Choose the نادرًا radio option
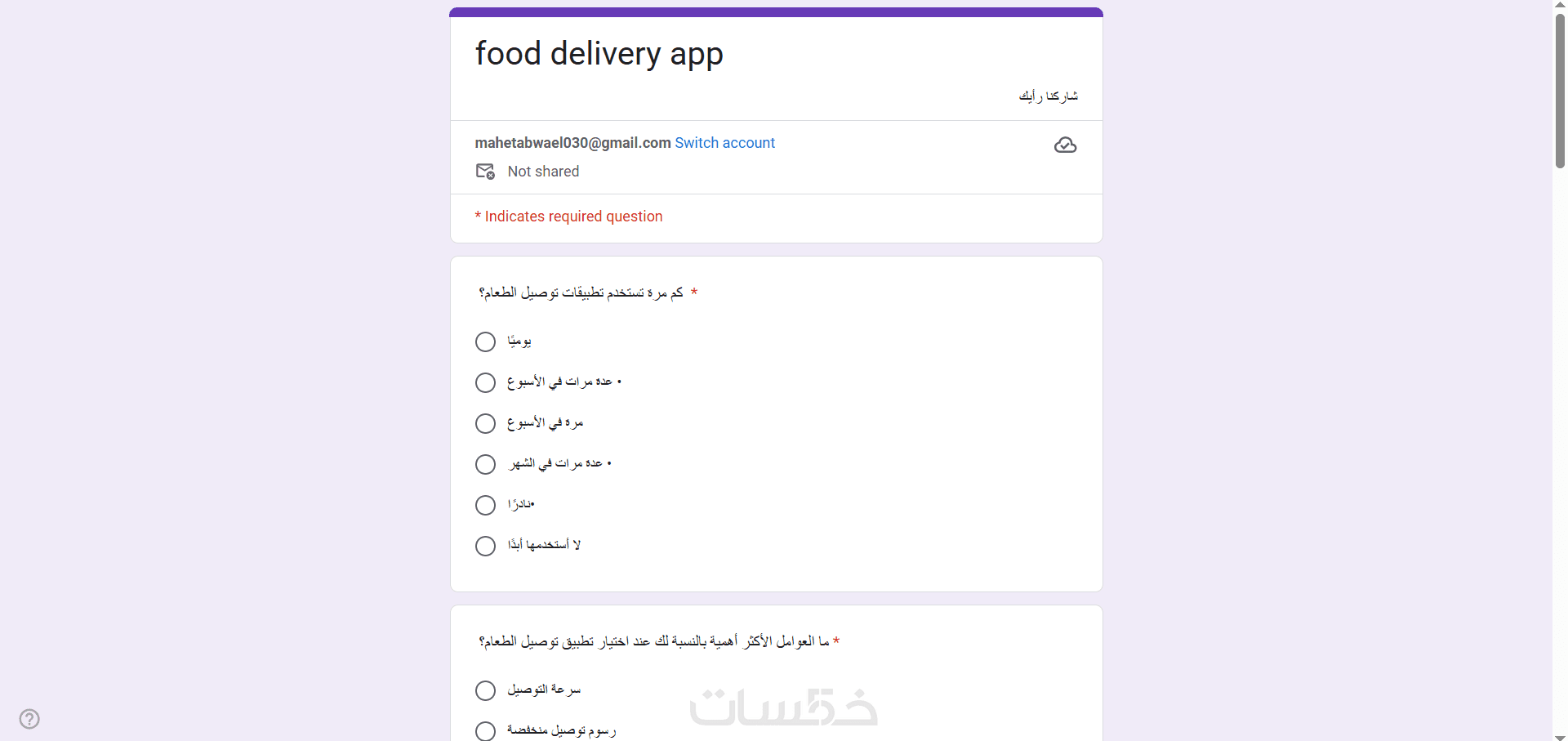Viewport: 1568px width, 741px height. [486, 505]
